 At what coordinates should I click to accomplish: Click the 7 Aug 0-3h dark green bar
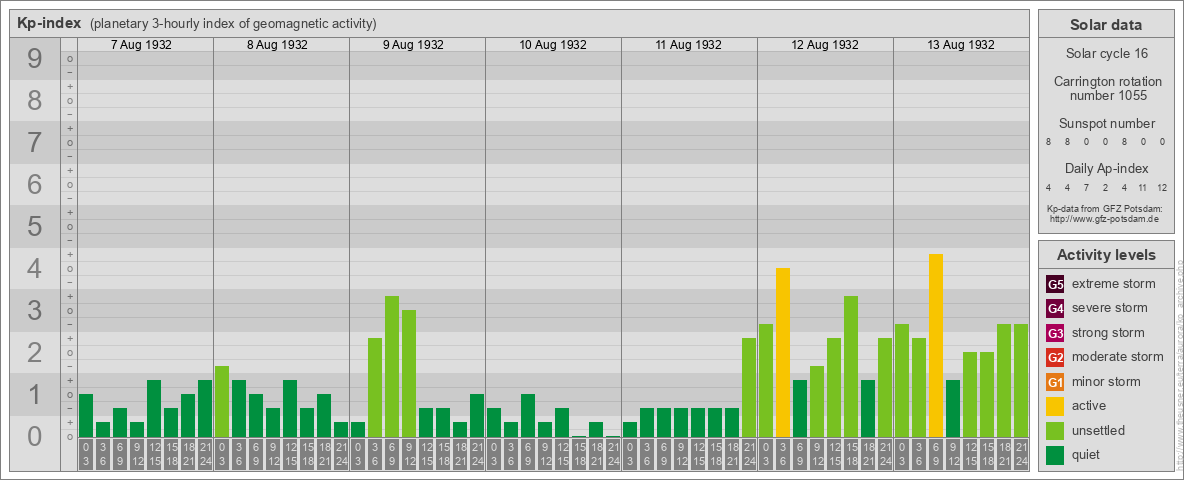(x=86, y=416)
